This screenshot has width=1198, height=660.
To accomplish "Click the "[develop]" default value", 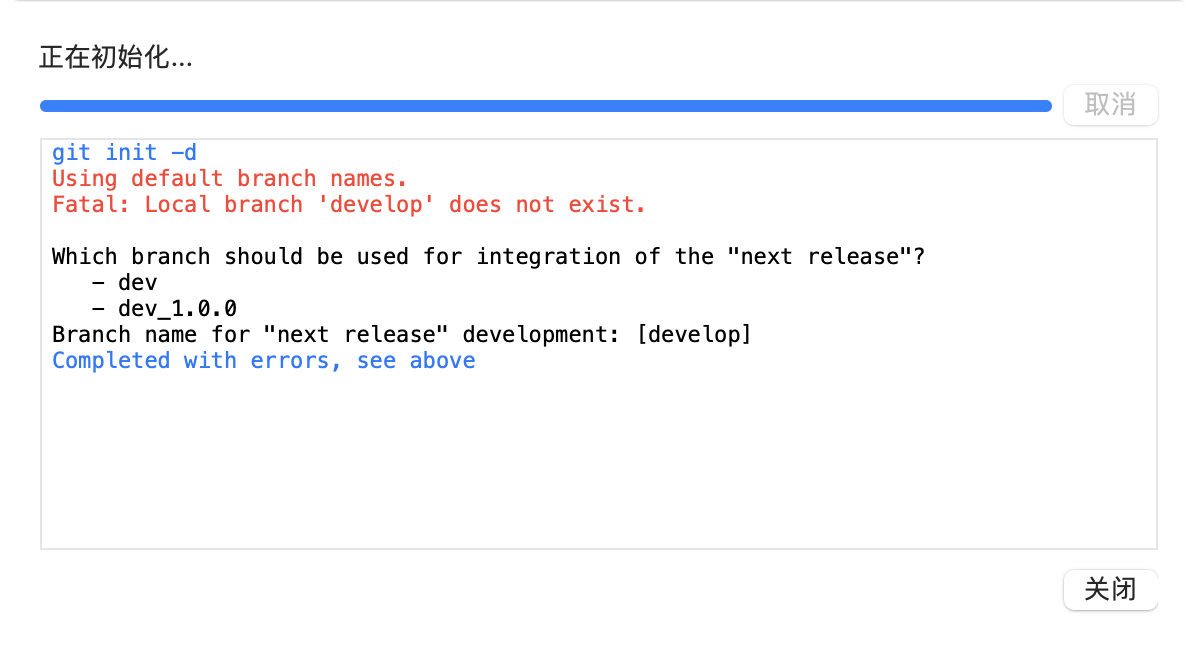I will (x=693, y=335).
